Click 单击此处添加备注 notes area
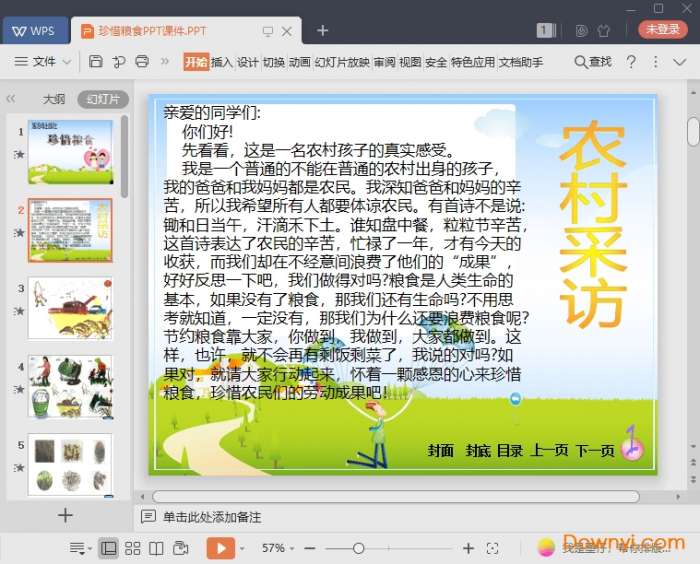Image resolution: width=700 pixels, height=564 pixels. [x=212, y=517]
